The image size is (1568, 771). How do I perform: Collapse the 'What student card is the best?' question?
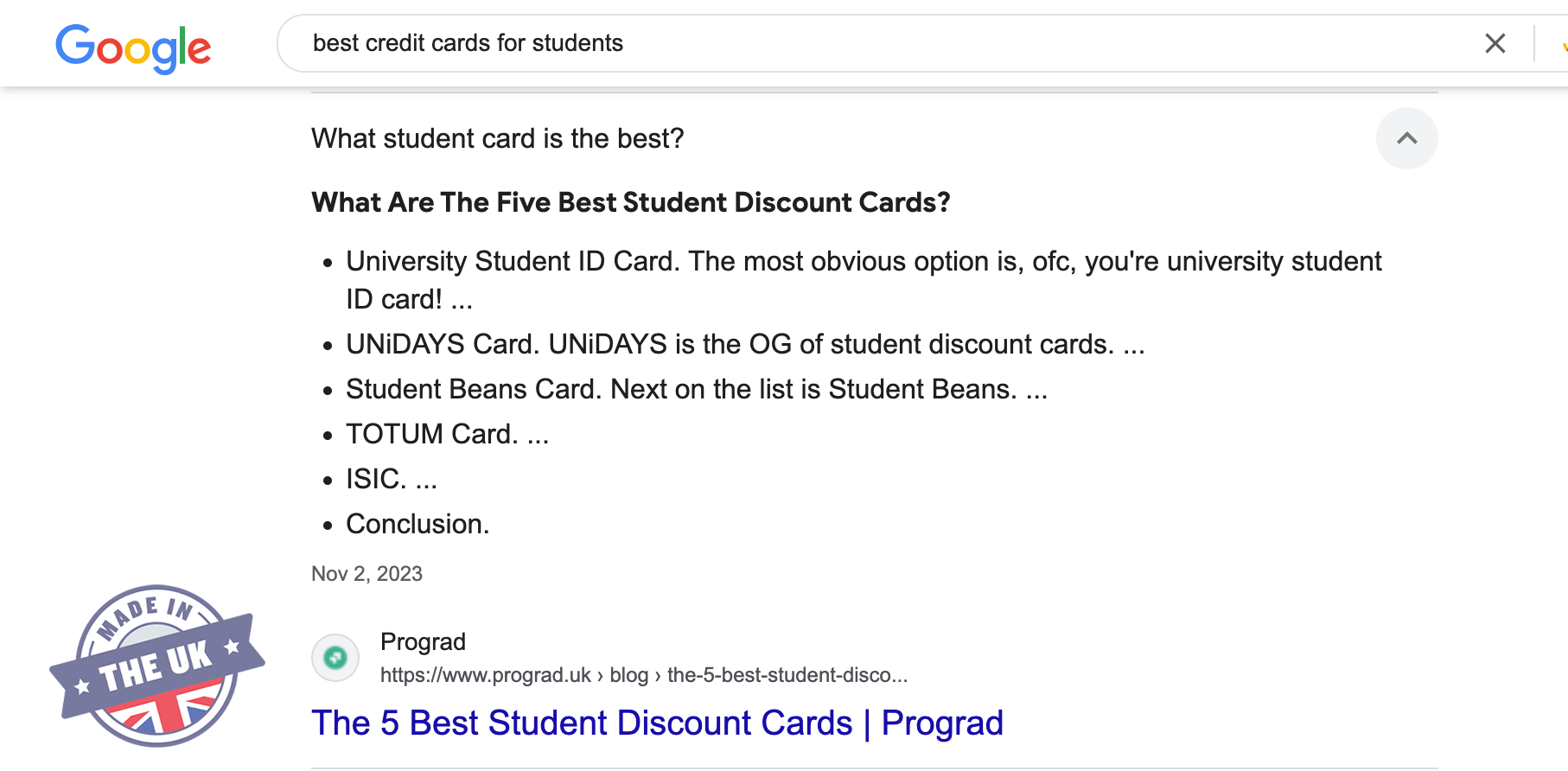pos(498,138)
